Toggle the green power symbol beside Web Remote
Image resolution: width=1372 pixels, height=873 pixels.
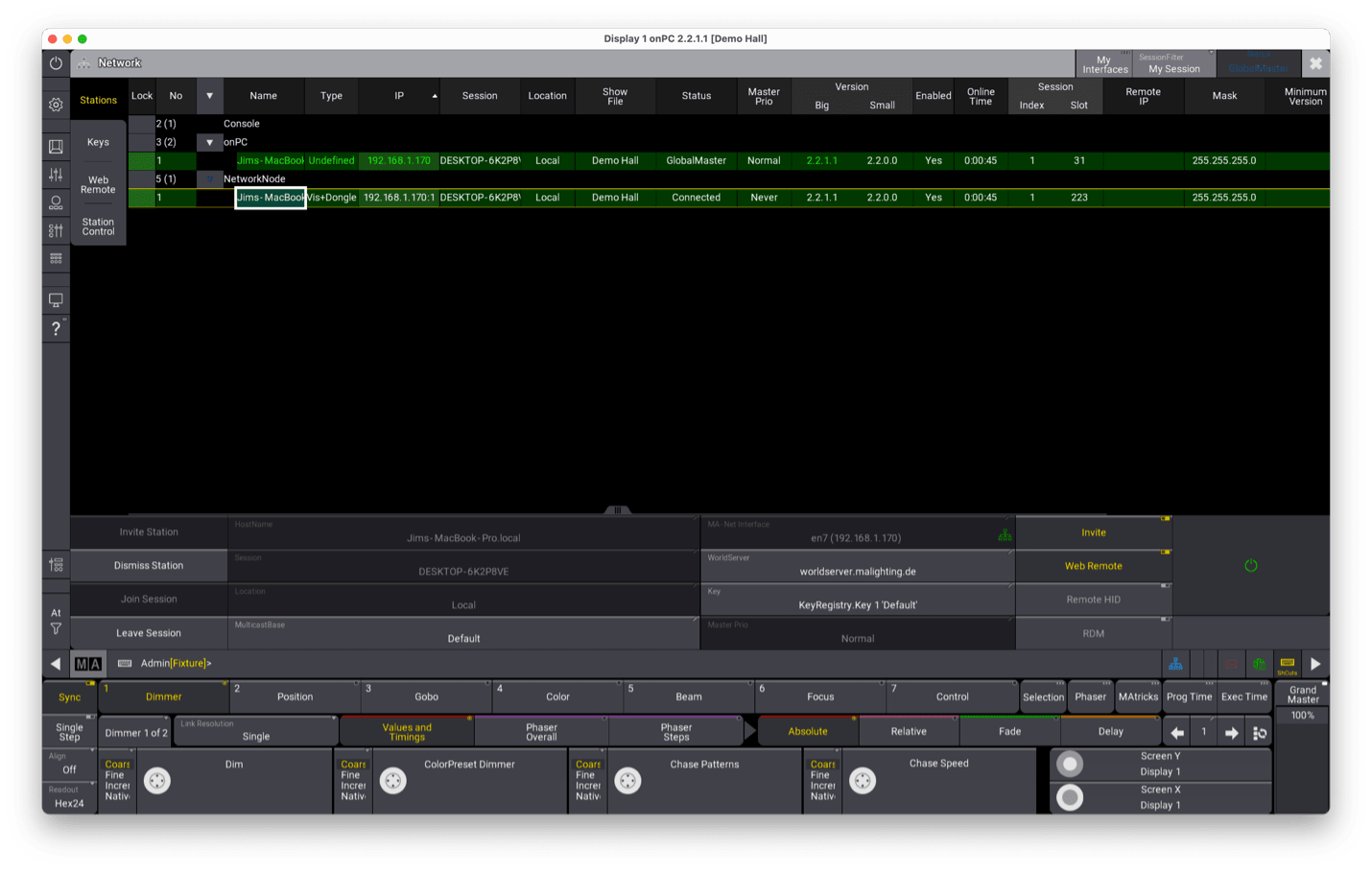[x=1250, y=566]
